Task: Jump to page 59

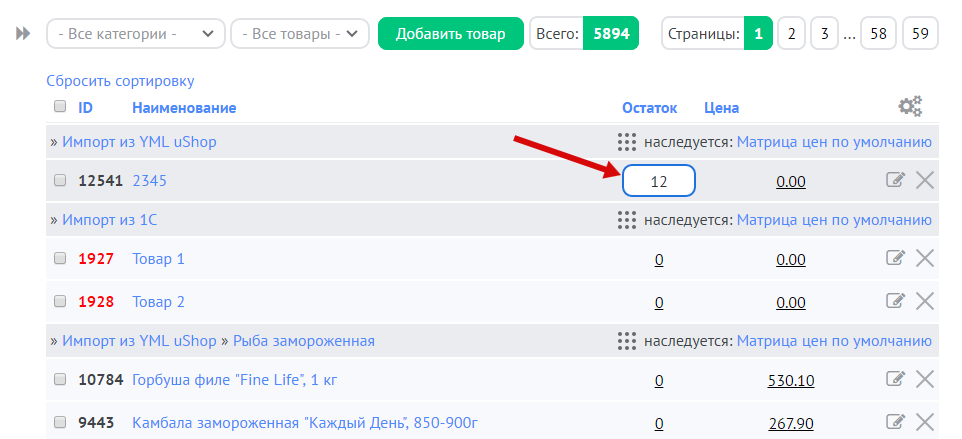Action: [920, 34]
